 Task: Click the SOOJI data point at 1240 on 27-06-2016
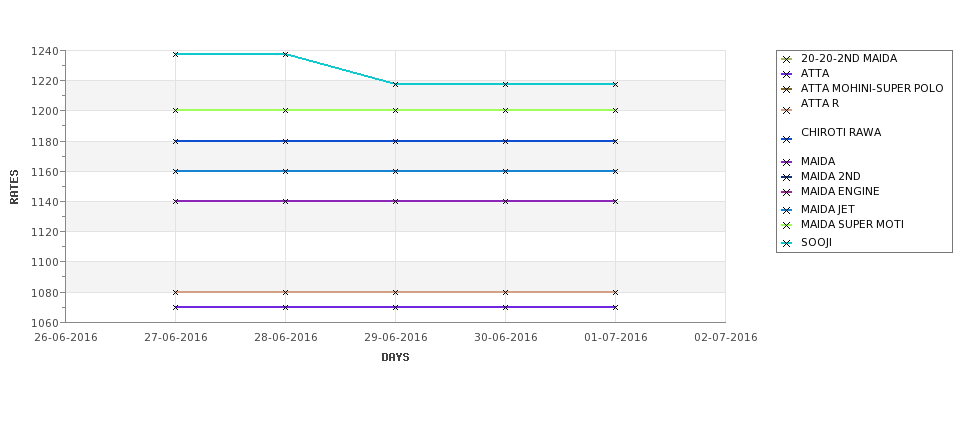tap(175, 55)
